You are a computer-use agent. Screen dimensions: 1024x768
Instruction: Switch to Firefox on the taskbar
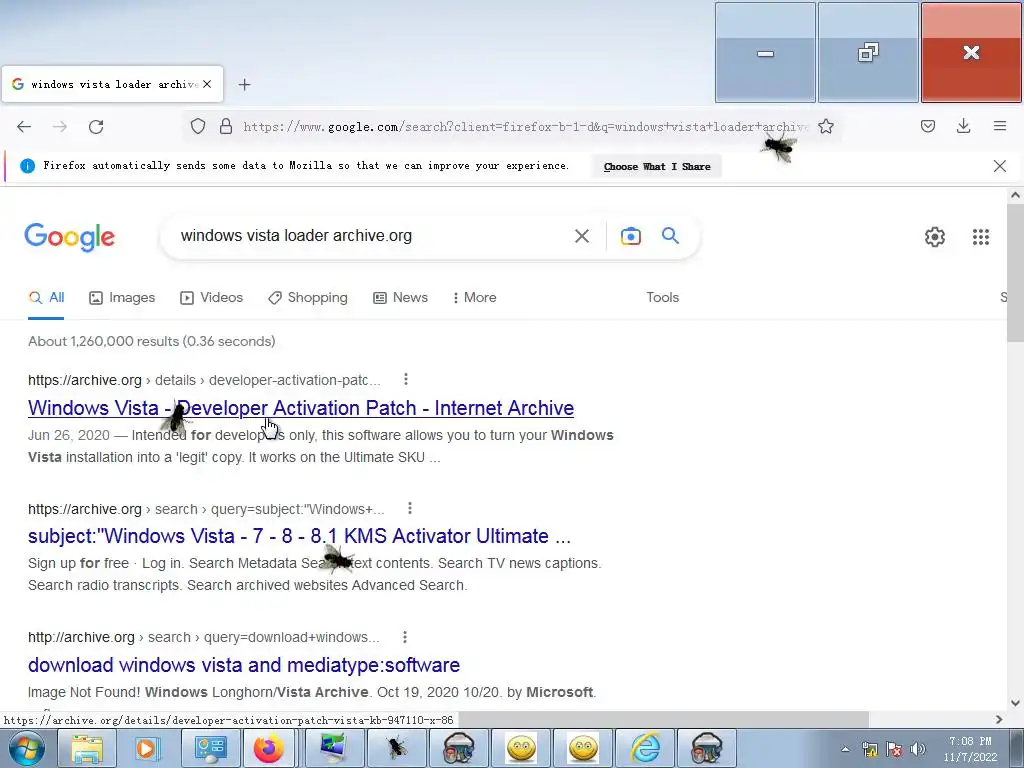(x=268, y=748)
